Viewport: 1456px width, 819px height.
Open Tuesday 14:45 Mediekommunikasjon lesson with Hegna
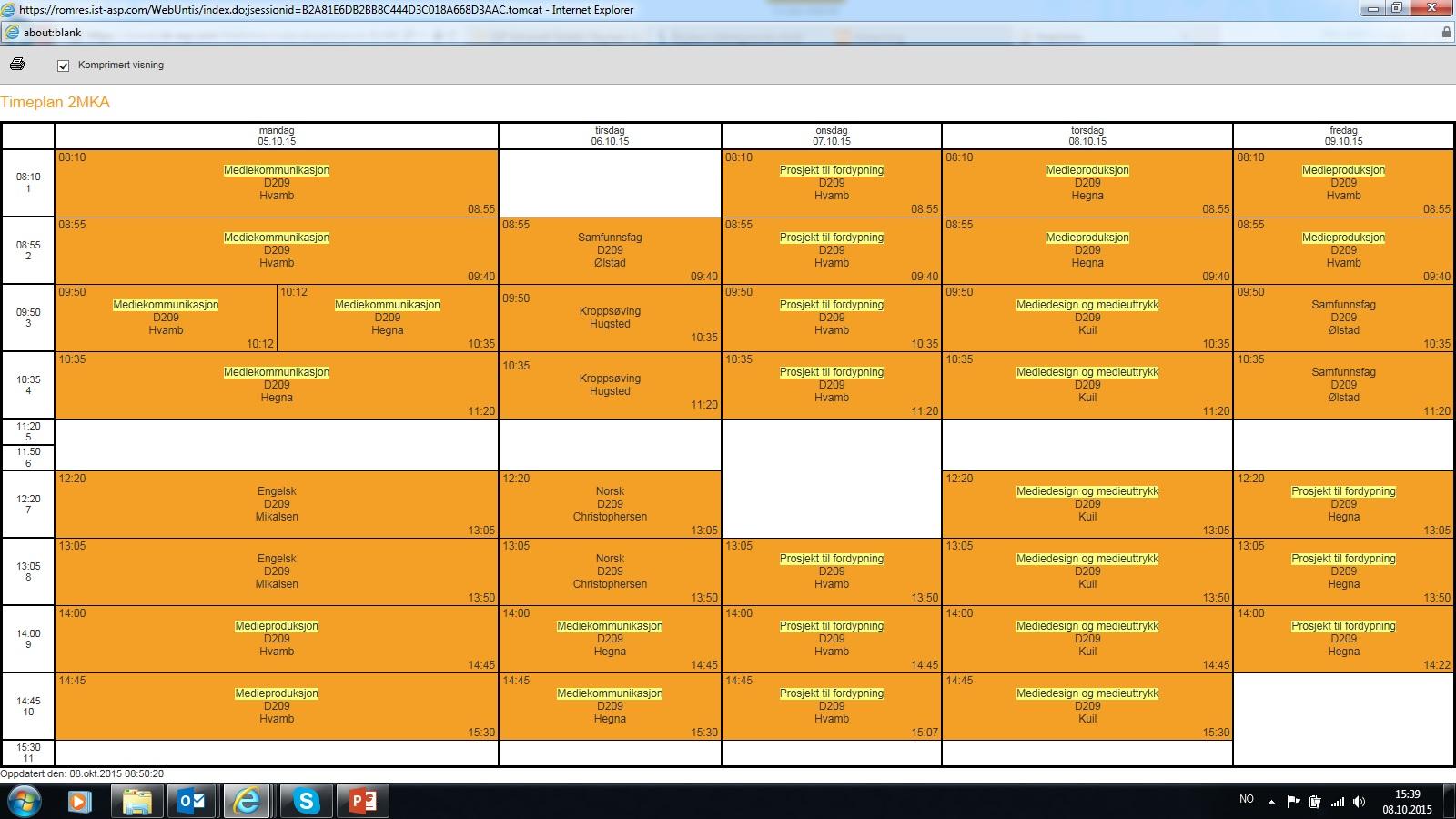click(x=610, y=706)
